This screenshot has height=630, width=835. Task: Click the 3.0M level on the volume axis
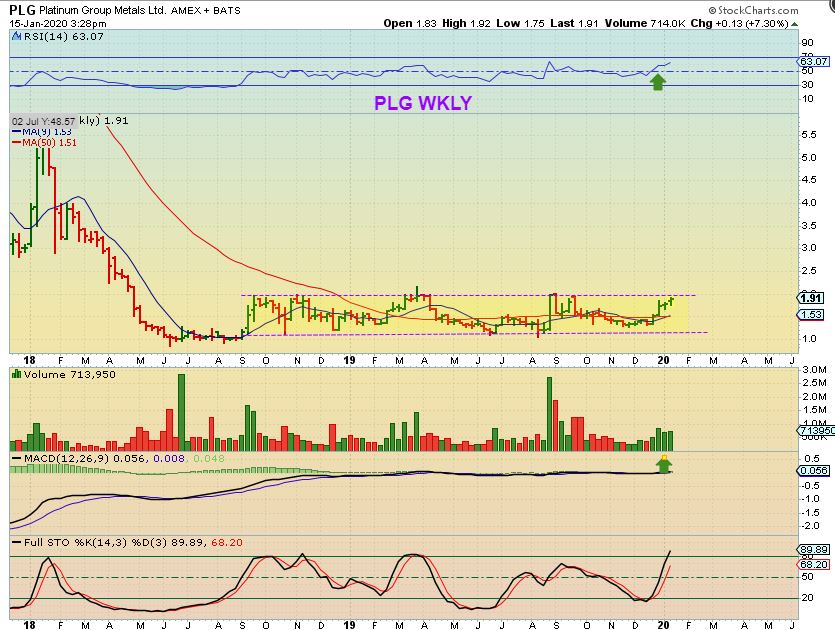point(814,370)
